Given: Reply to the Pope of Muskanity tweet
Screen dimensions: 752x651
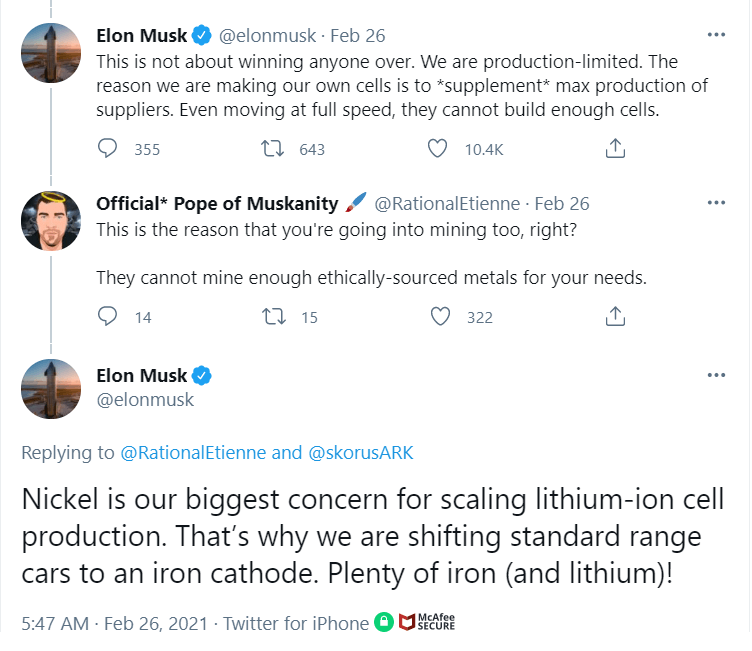Looking at the screenshot, I should (x=107, y=316).
